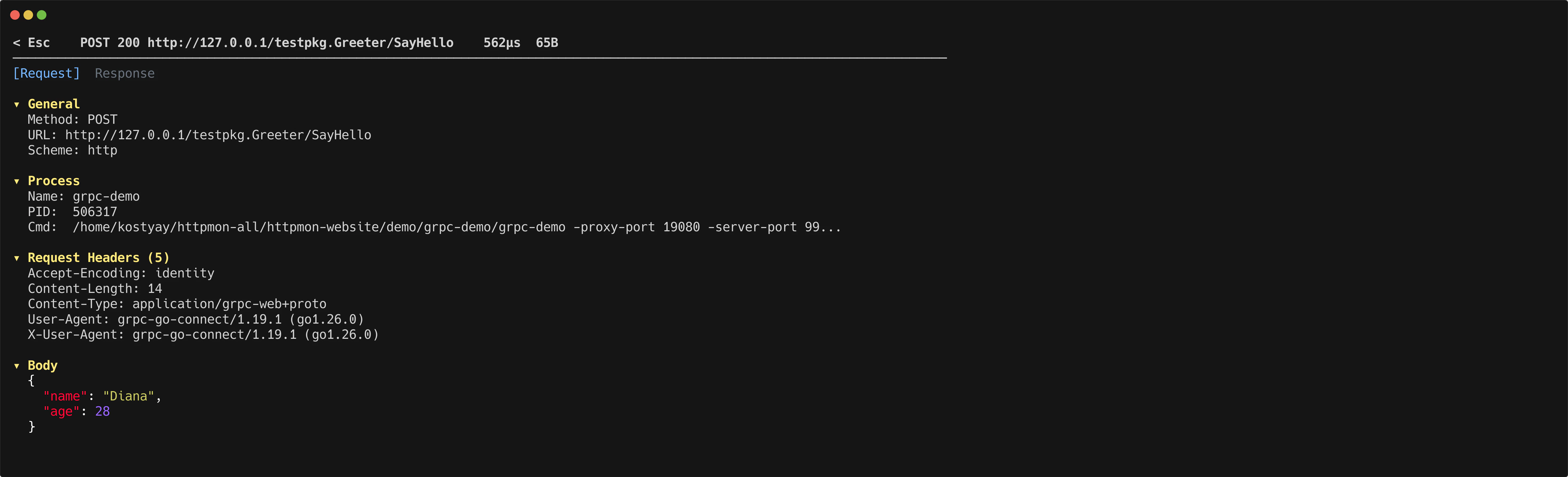Collapse the General section triangle
1568x477 pixels.
point(17,104)
